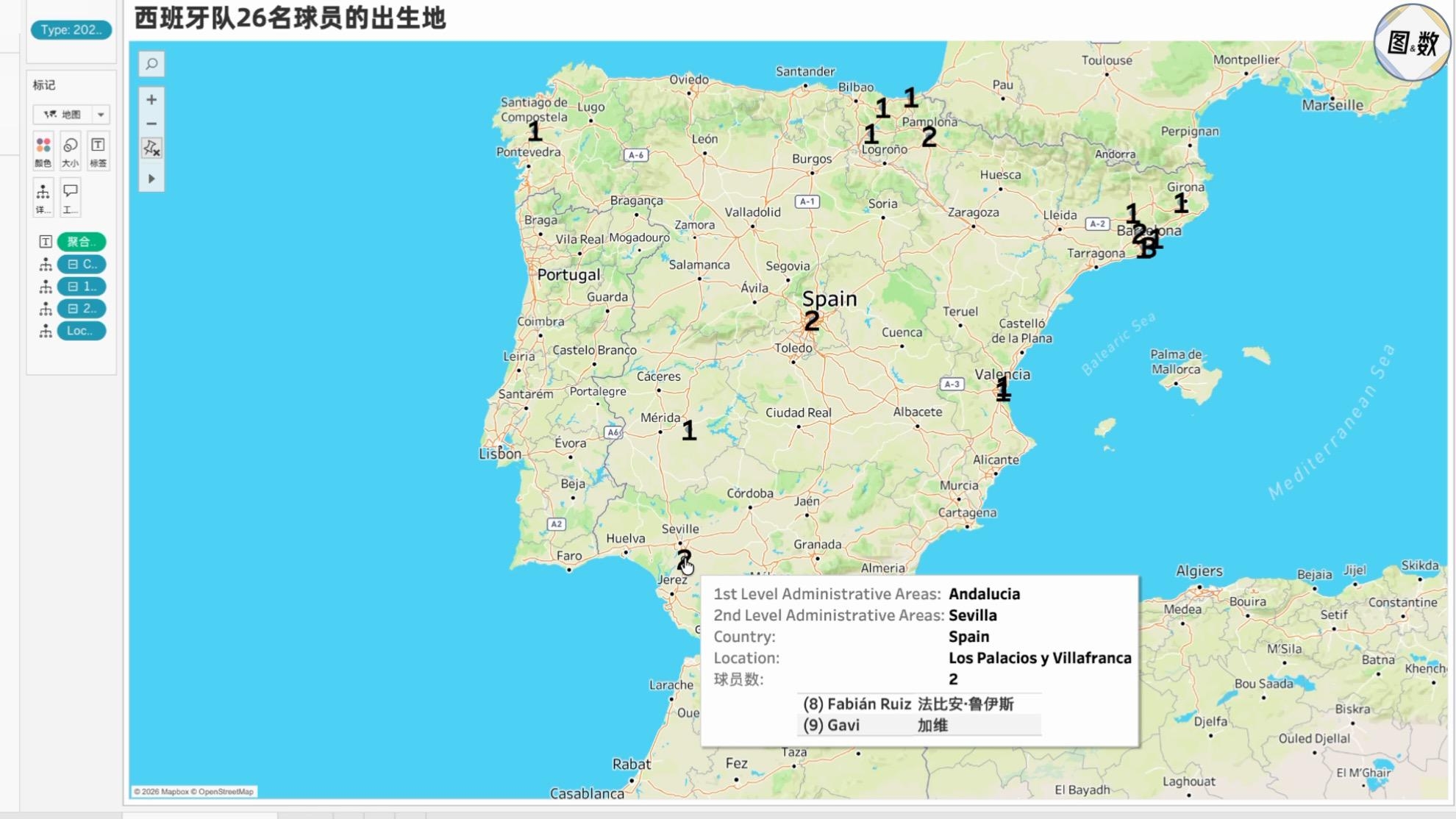This screenshot has width=1456, height=819.
Task: Expand the map tools arrow menu
Action: pos(151,179)
